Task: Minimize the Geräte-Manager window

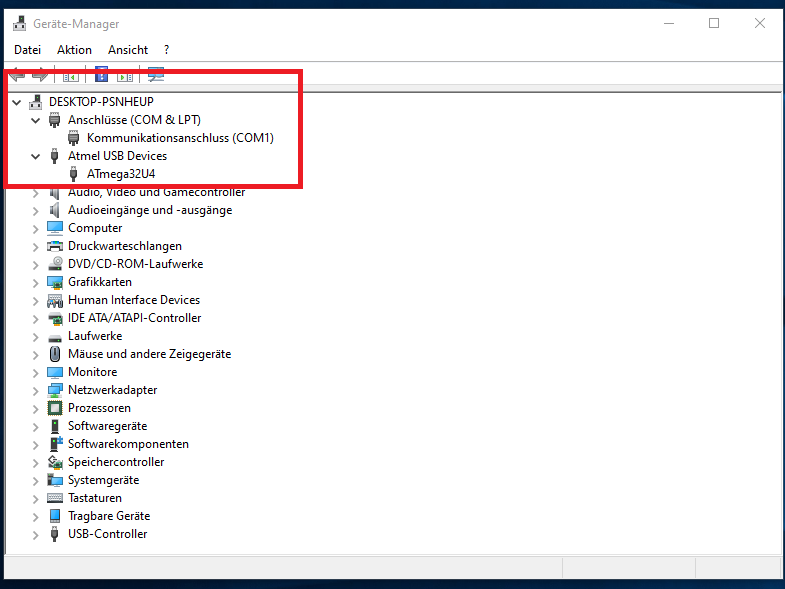Action: click(x=669, y=23)
